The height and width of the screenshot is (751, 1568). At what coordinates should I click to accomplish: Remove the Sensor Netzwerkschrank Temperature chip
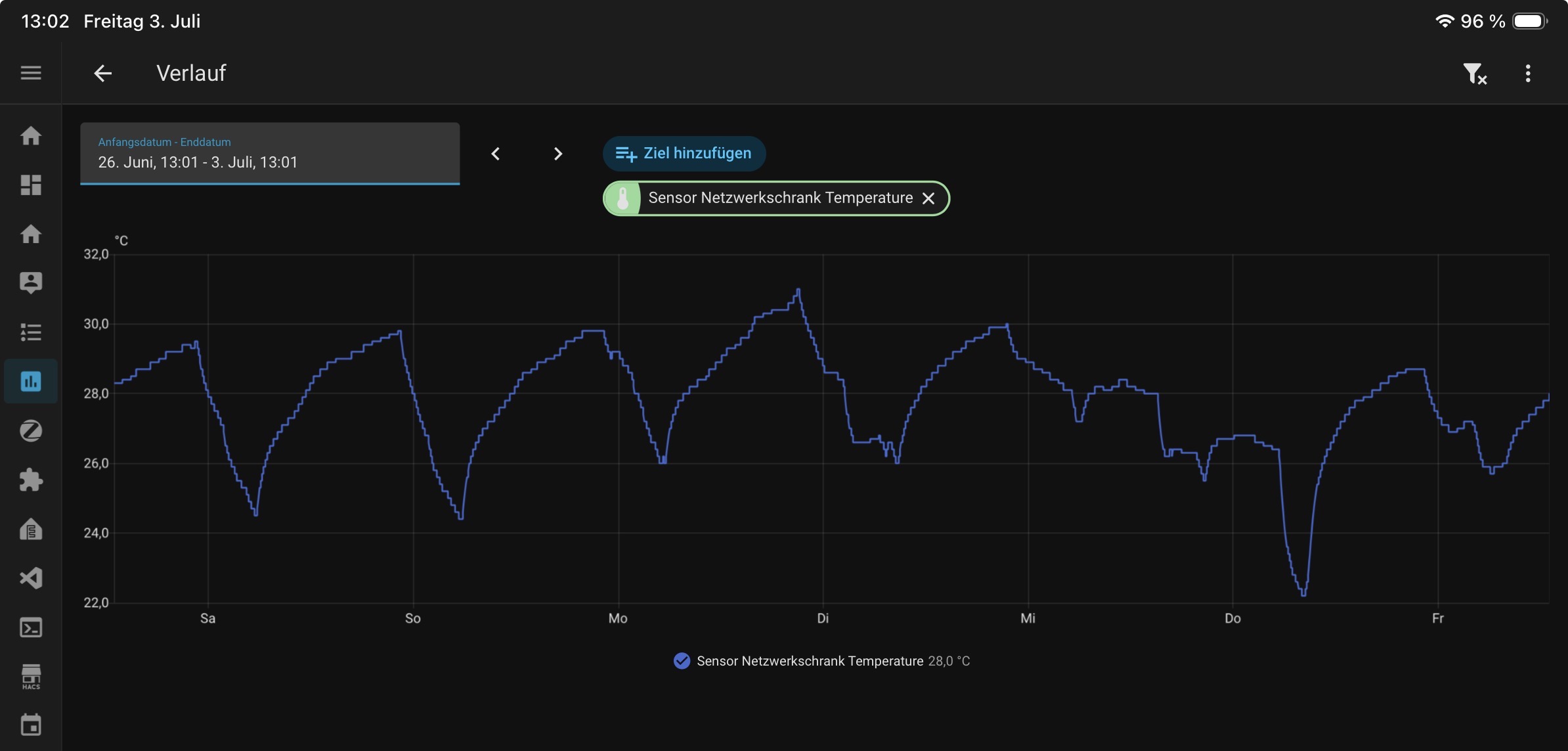pyautogui.click(x=928, y=198)
